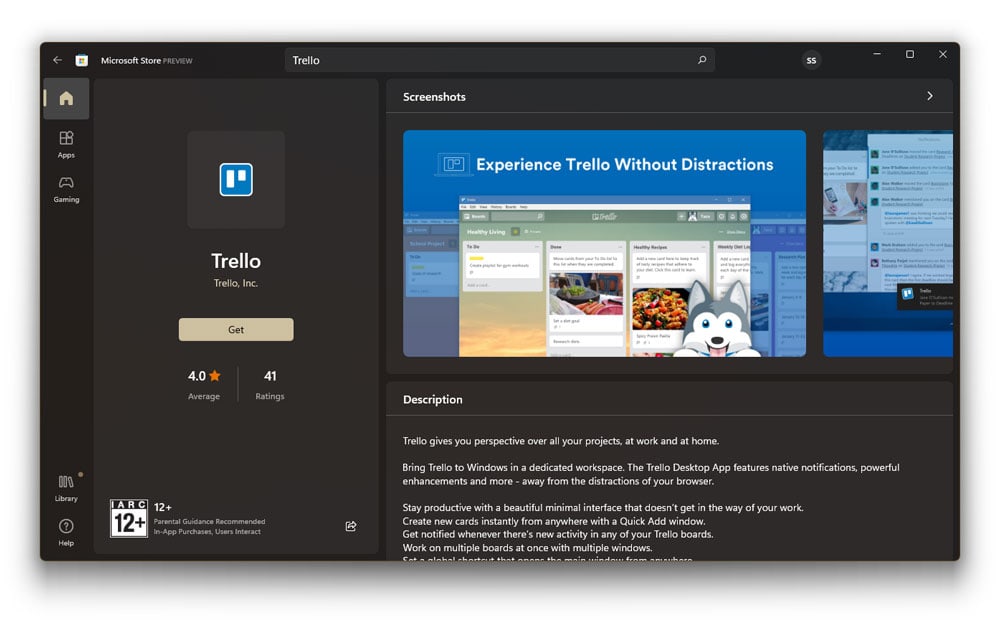Open the Library in sidebar
Viewport: 1000px width, 624px height.
point(66,488)
